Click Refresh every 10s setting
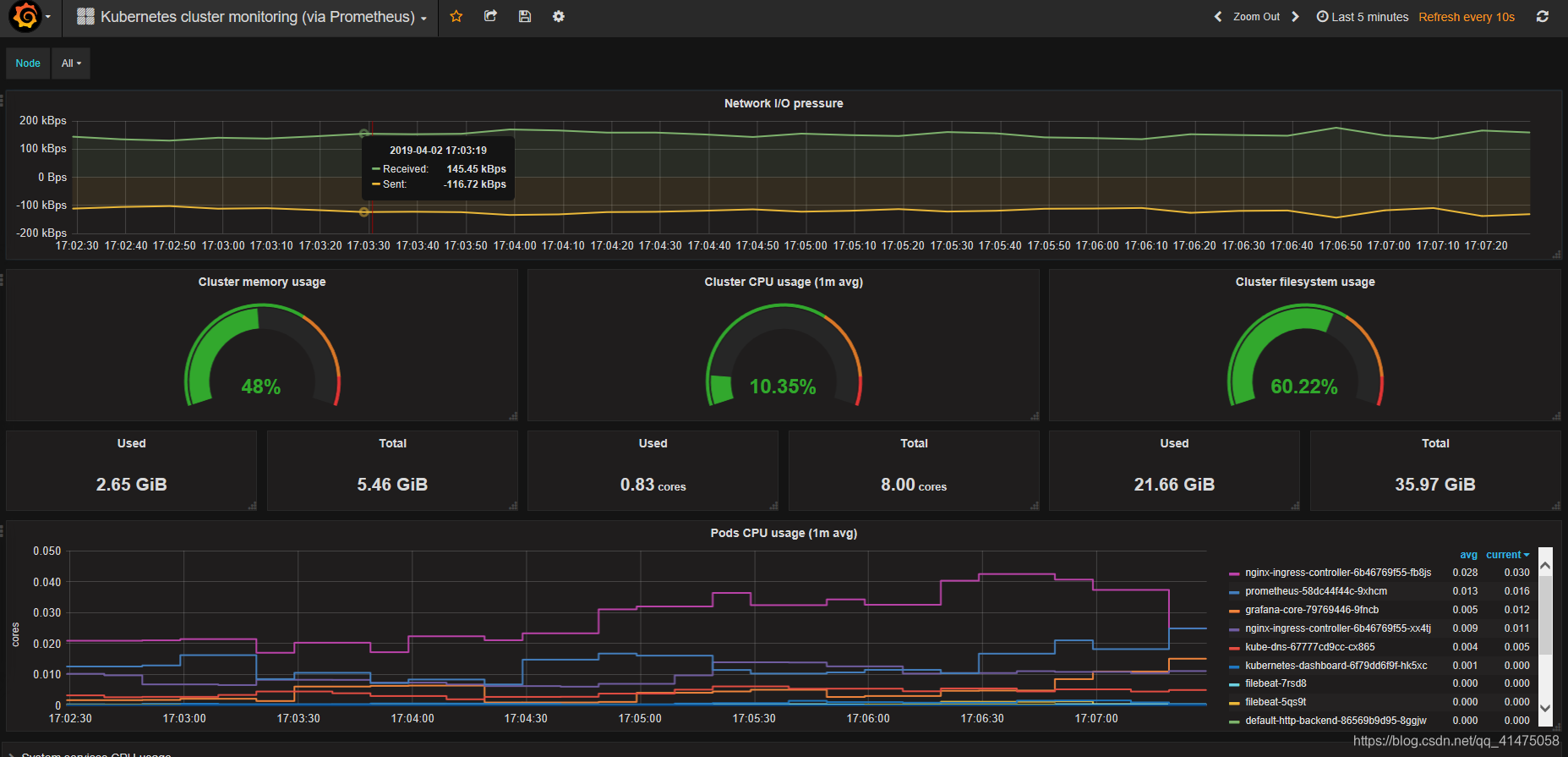This screenshot has height=757, width=1568. [x=1467, y=17]
